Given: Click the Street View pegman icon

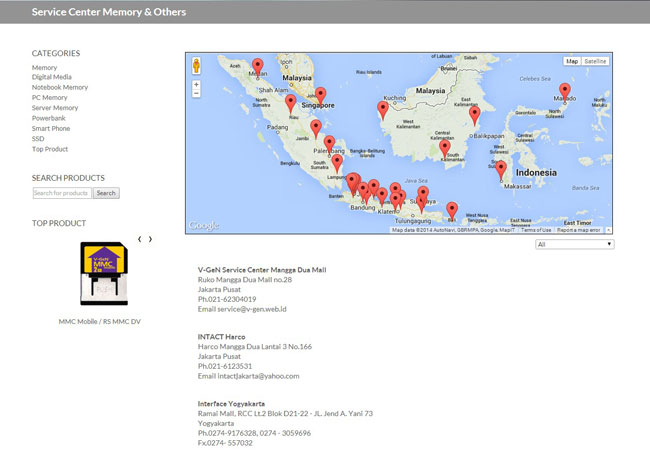Looking at the screenshot, I should [196, 66].
